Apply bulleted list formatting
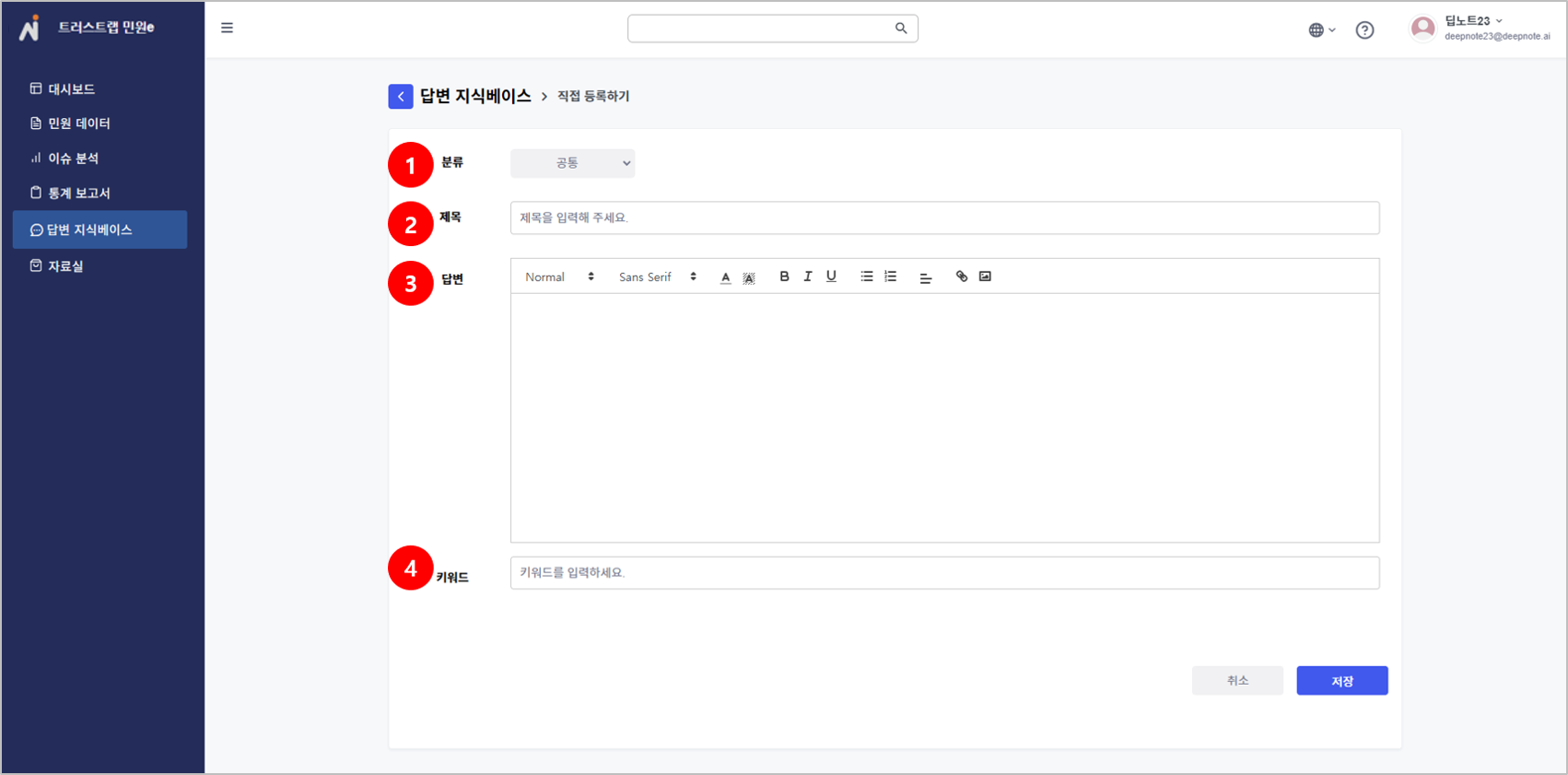 coord(867,276)
